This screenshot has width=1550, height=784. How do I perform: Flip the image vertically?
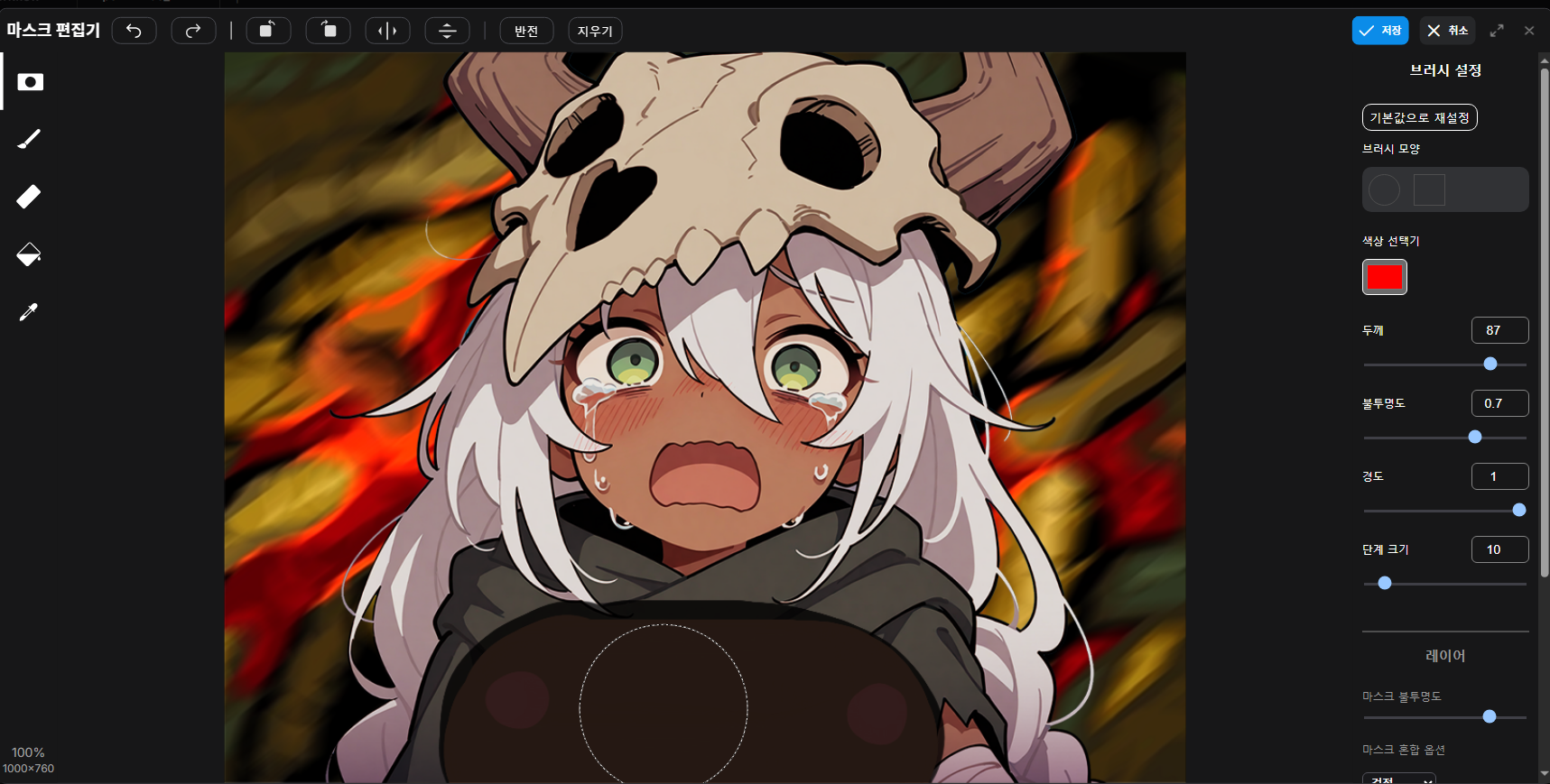click(x=447, y=31)
